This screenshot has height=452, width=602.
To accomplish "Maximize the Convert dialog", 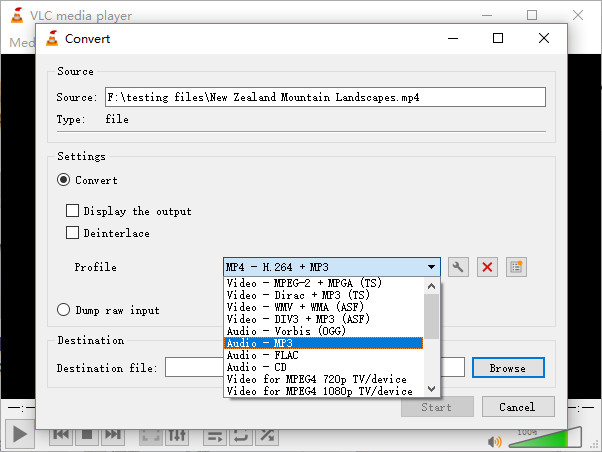I will coord(498,38).
